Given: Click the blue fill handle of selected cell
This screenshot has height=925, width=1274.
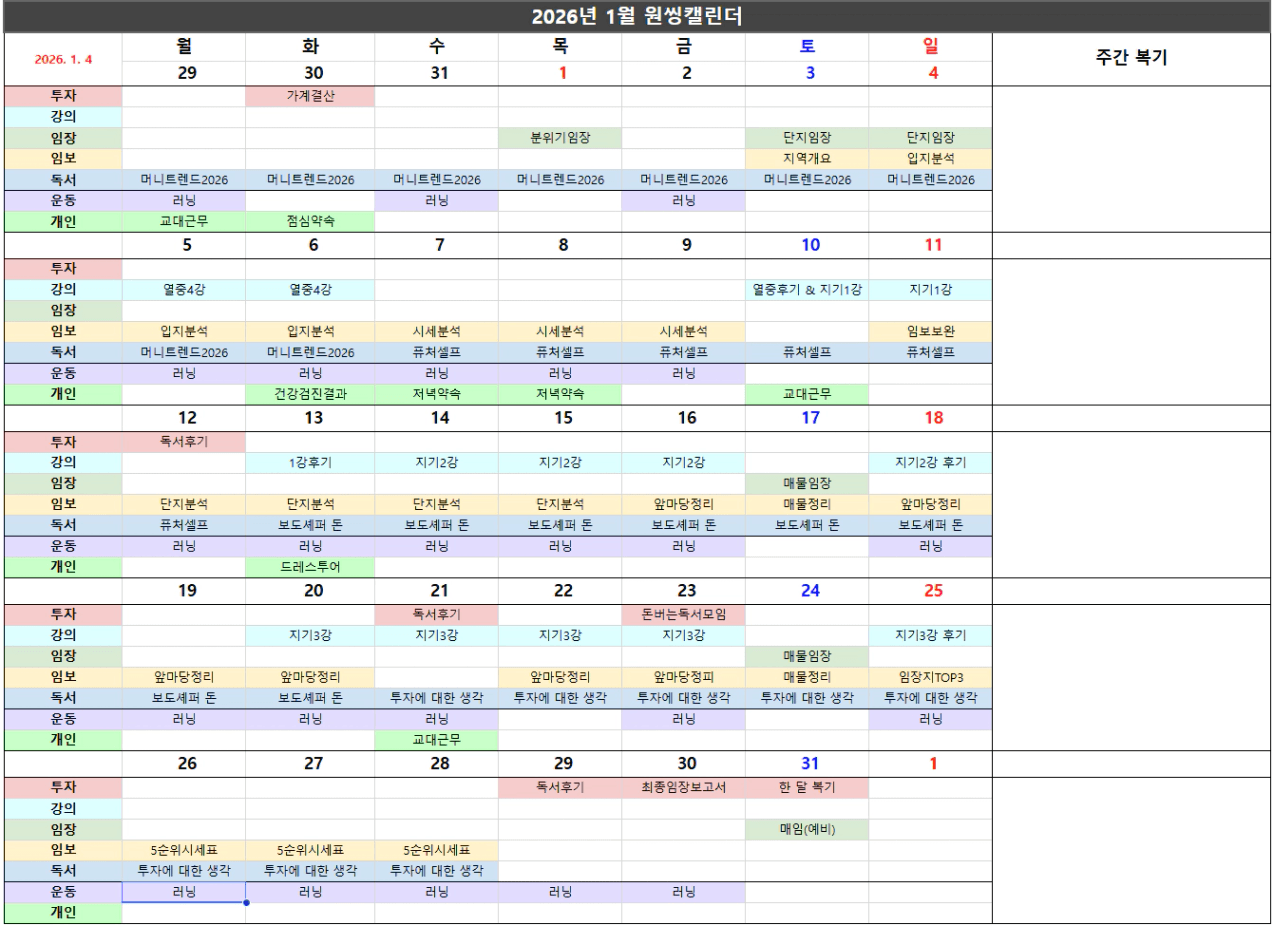Looking at the screenshot, I should pos(246,903).
